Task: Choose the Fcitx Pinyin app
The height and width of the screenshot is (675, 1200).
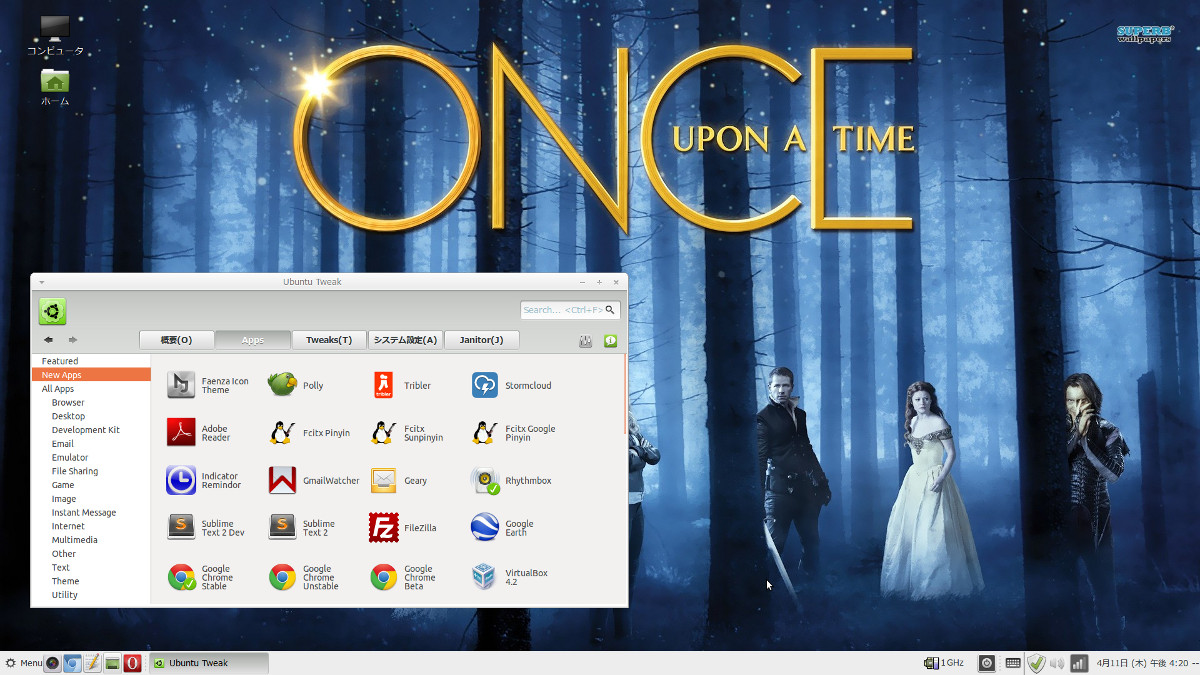Action: pyautogui.click(x=310, y=433)
